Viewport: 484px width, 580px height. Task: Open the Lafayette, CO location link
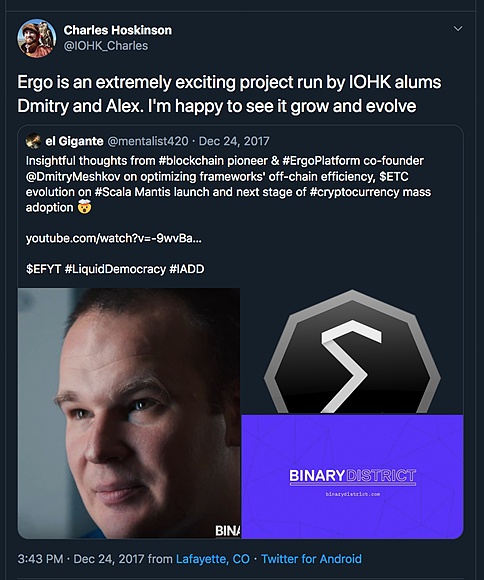[x=213, y=559]
